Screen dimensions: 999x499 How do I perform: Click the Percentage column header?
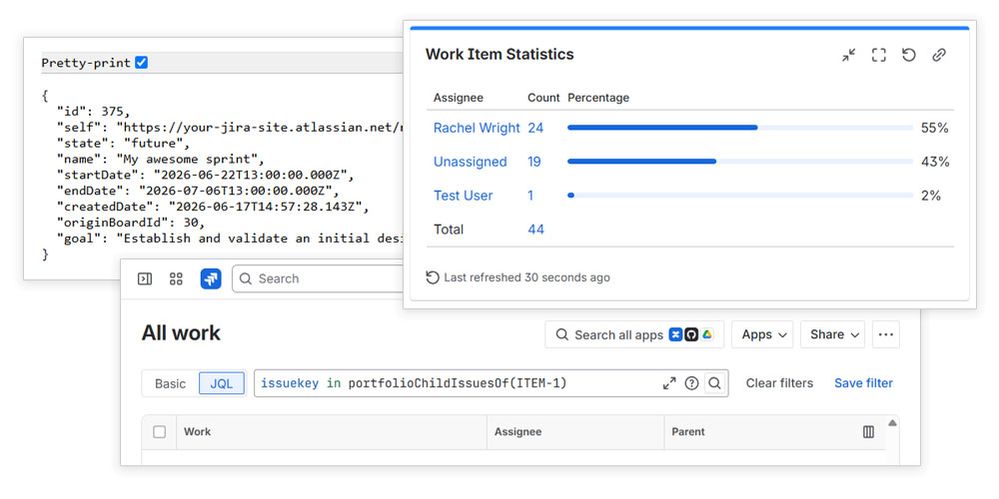[598, 98]
